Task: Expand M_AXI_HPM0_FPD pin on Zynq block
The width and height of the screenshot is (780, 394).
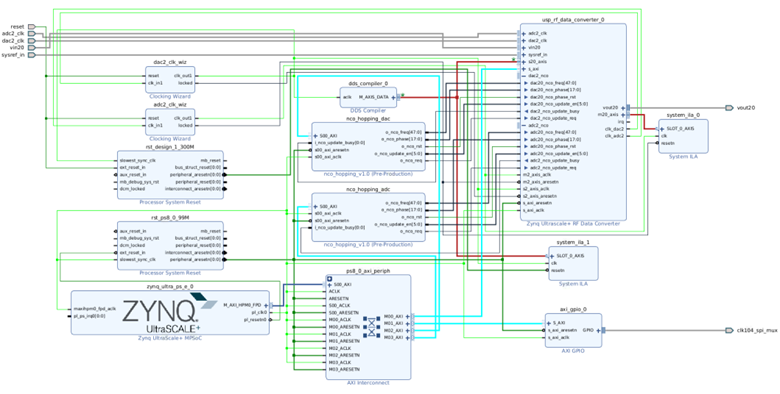Action: click(266, 305)
